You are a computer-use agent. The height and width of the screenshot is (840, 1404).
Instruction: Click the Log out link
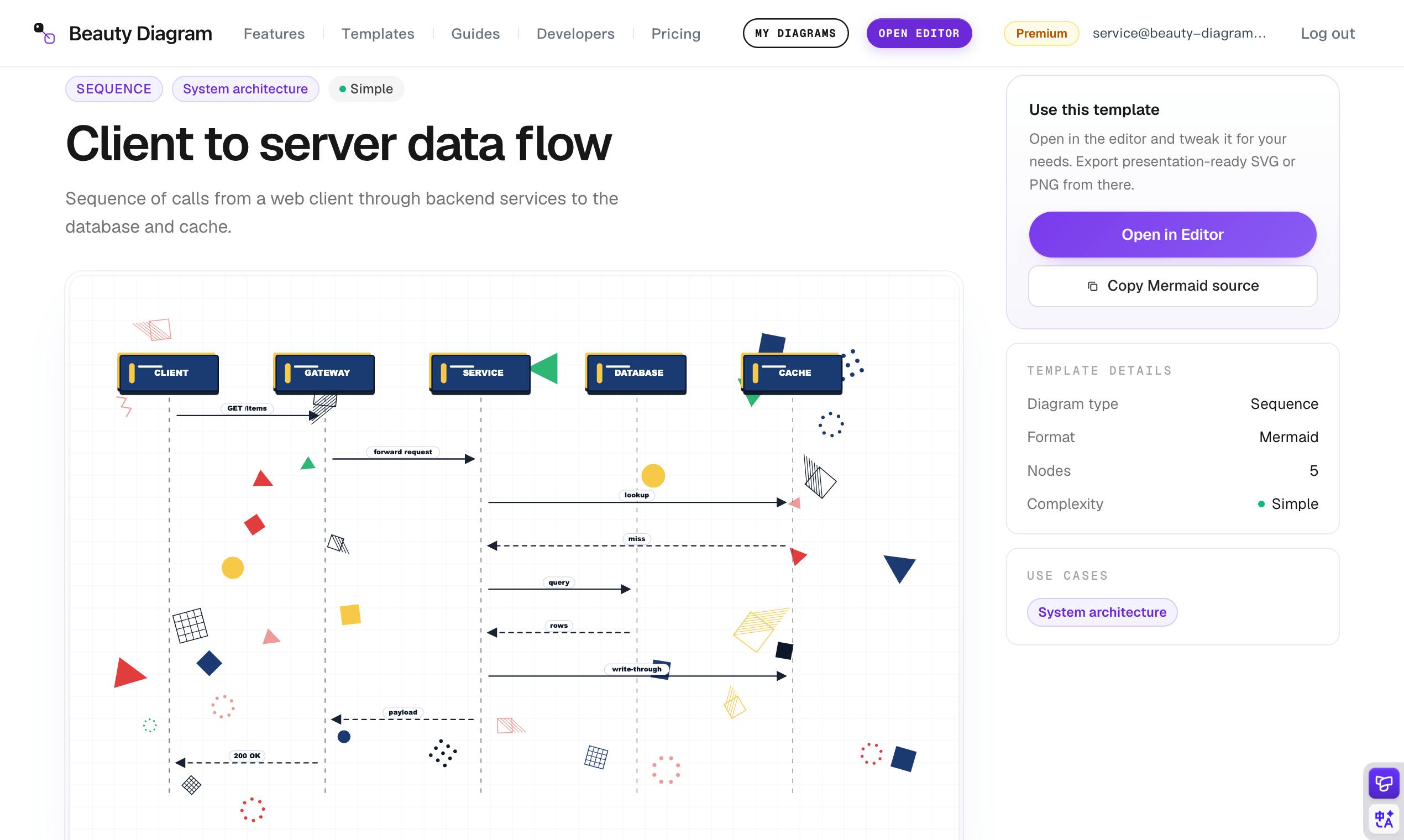pos(1328,33)
